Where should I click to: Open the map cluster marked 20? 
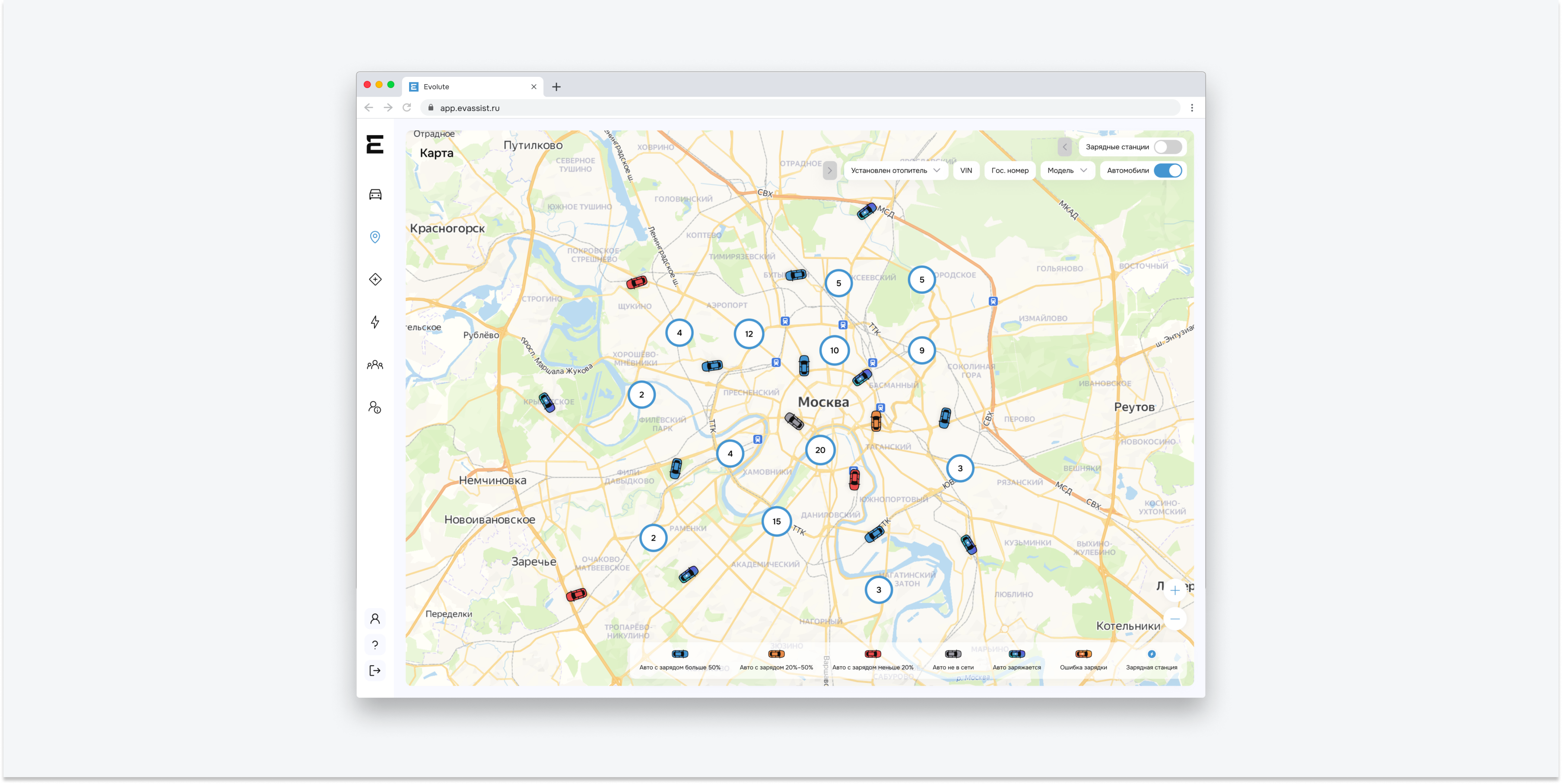click(x=820, y=450)
